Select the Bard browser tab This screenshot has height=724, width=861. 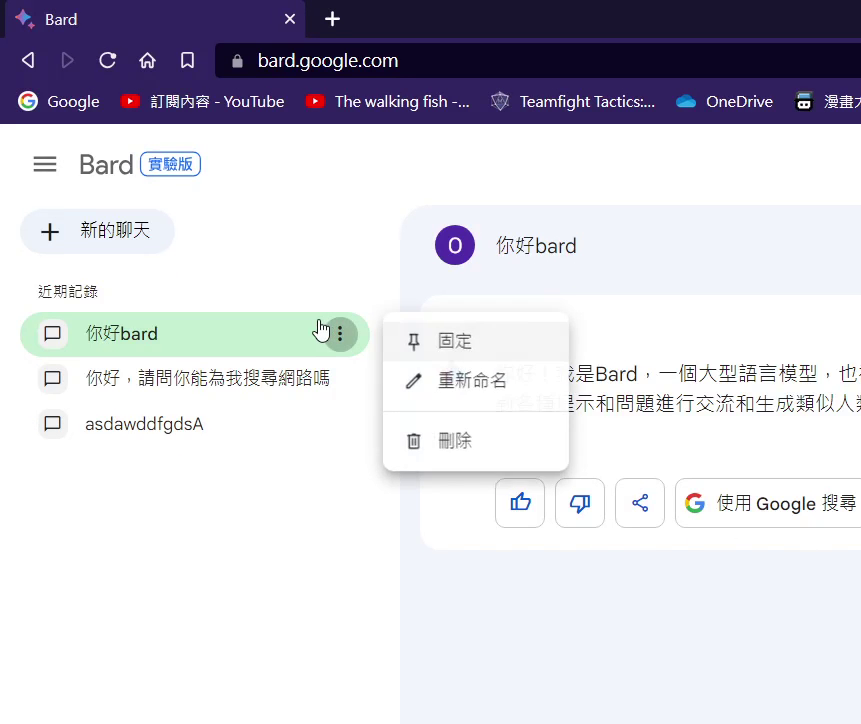pos(155,20)
